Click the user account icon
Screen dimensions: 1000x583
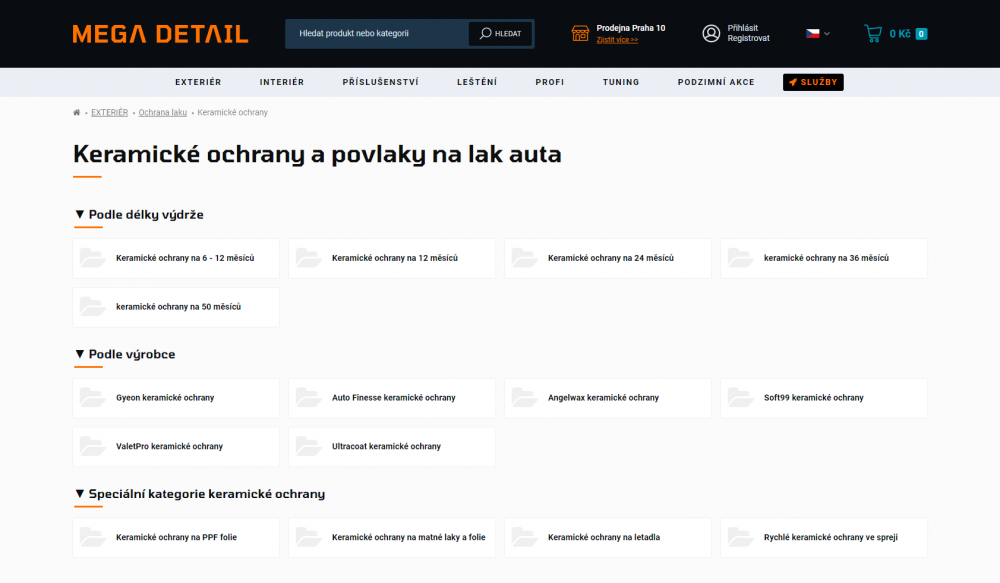click(711, 33)
